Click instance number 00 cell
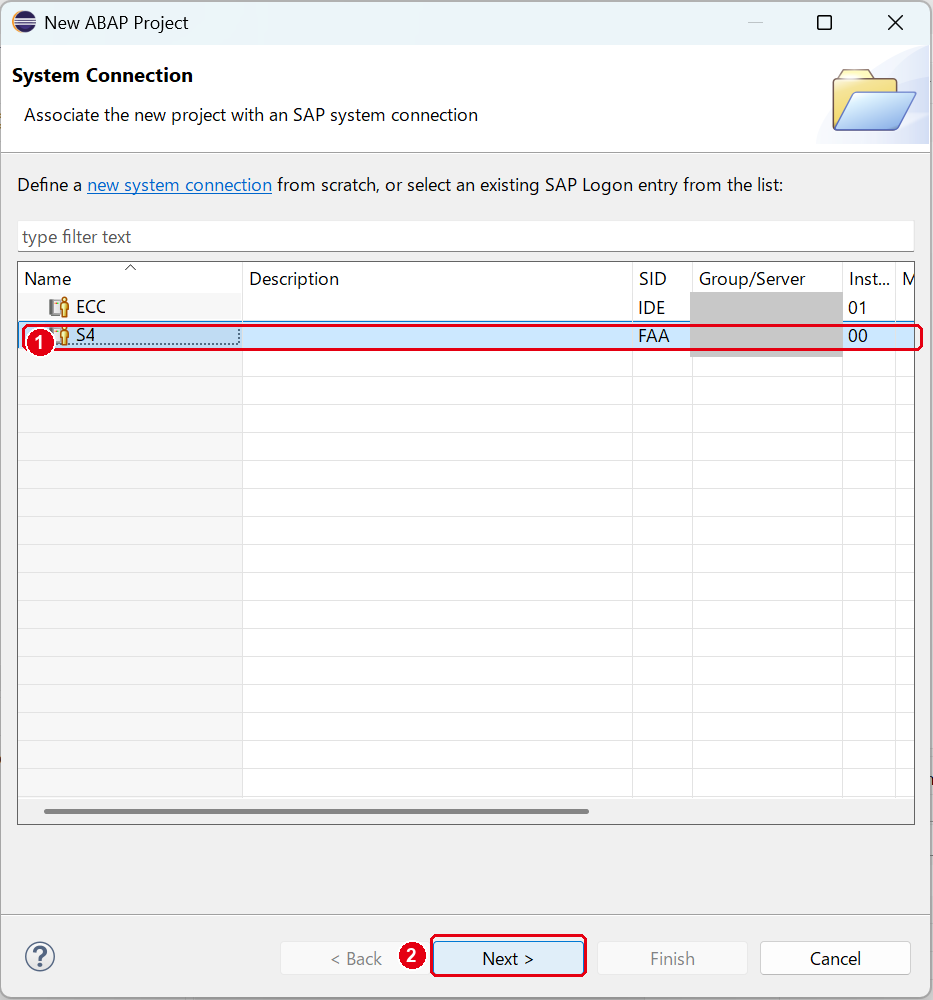 (858, 336)
